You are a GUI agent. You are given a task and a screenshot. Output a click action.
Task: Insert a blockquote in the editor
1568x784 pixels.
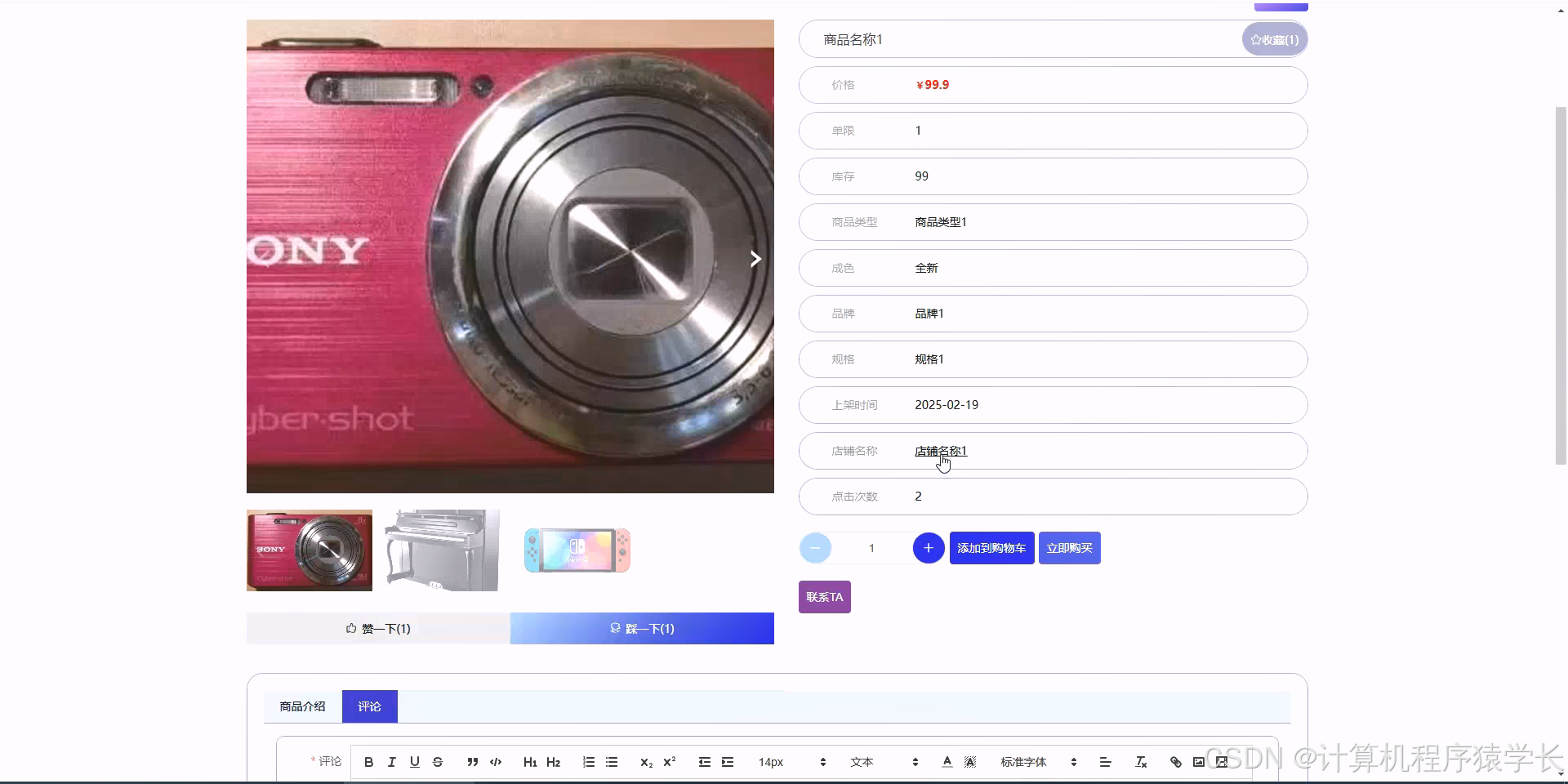[x=472, y=761]
